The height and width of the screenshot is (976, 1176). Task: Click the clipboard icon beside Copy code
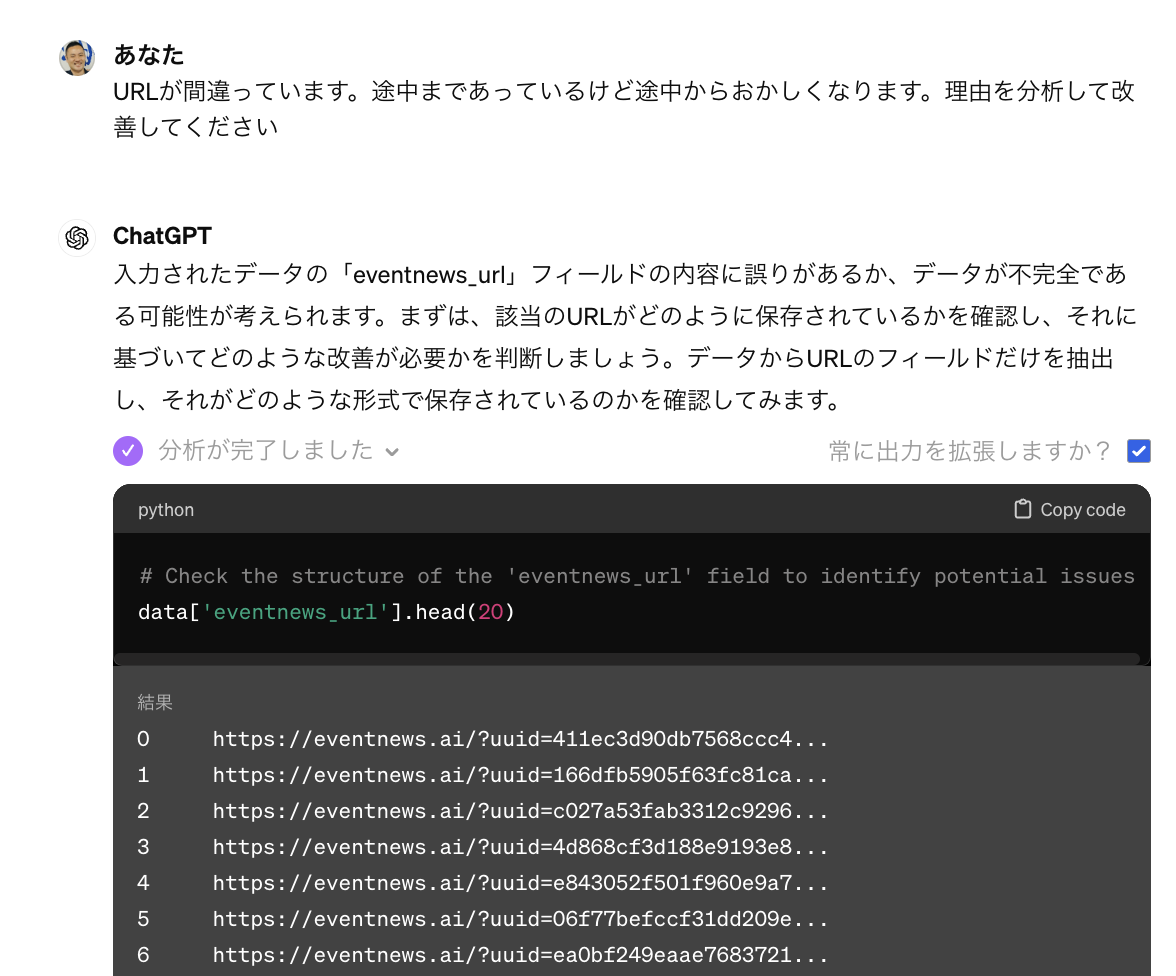click(1022, 510)
